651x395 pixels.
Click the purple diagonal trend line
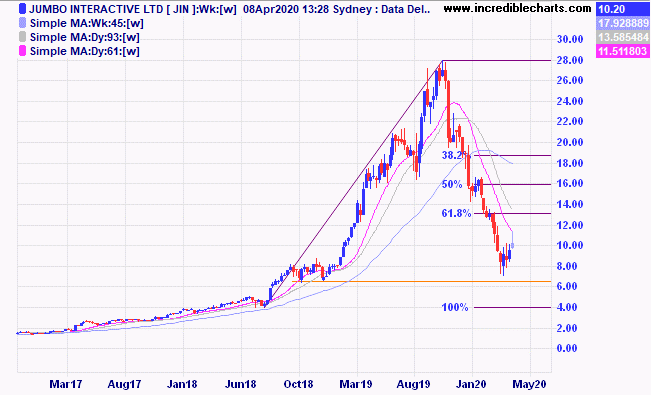click(357, 179)
